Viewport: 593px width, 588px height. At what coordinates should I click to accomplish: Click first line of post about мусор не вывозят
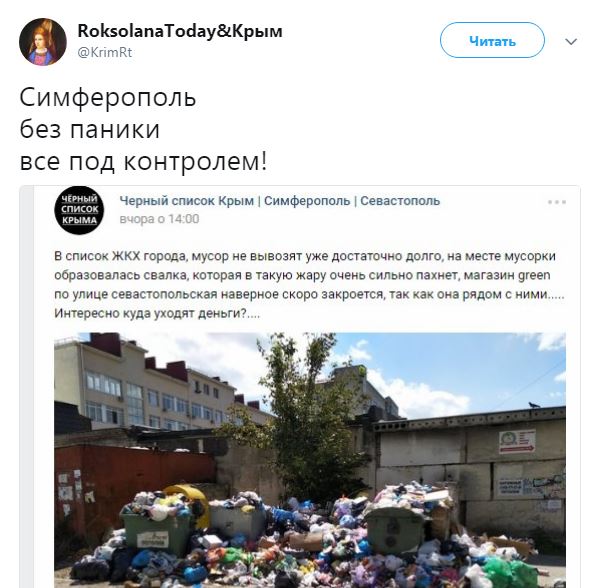coord(305,256)
